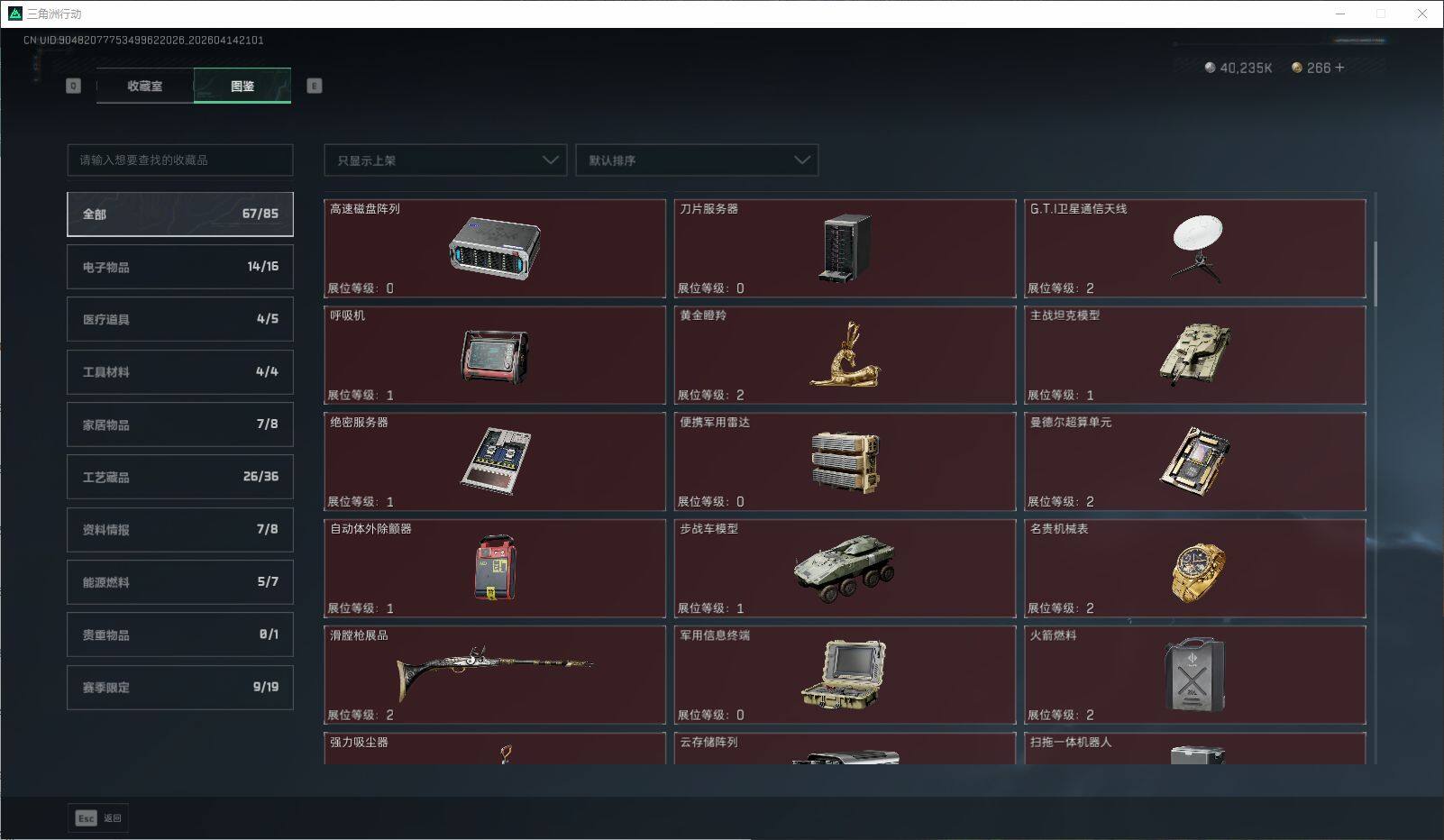Viewport: 1444px width, 840px height.
Task: Click the collectible search input box
Action: click(x=179, y=160)
